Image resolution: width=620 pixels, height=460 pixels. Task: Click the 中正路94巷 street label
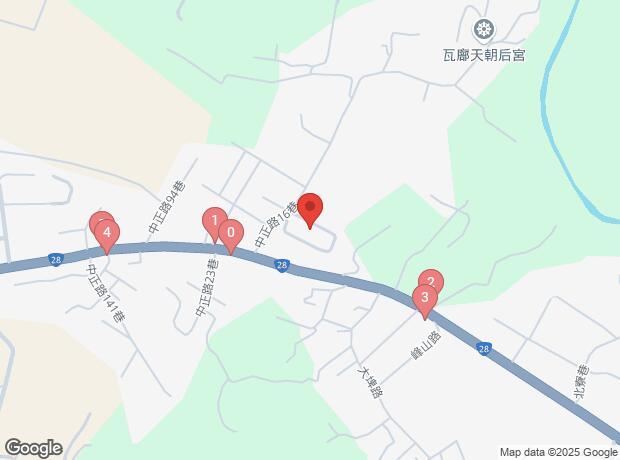(167, 206)
